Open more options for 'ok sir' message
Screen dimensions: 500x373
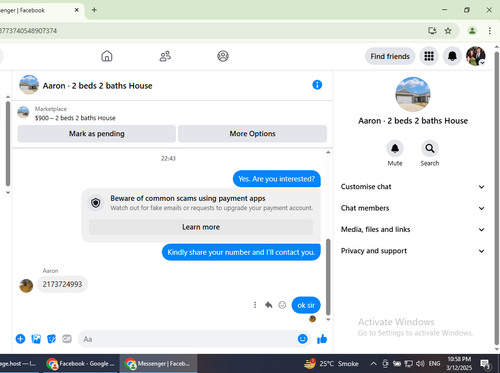coord(255,305)
